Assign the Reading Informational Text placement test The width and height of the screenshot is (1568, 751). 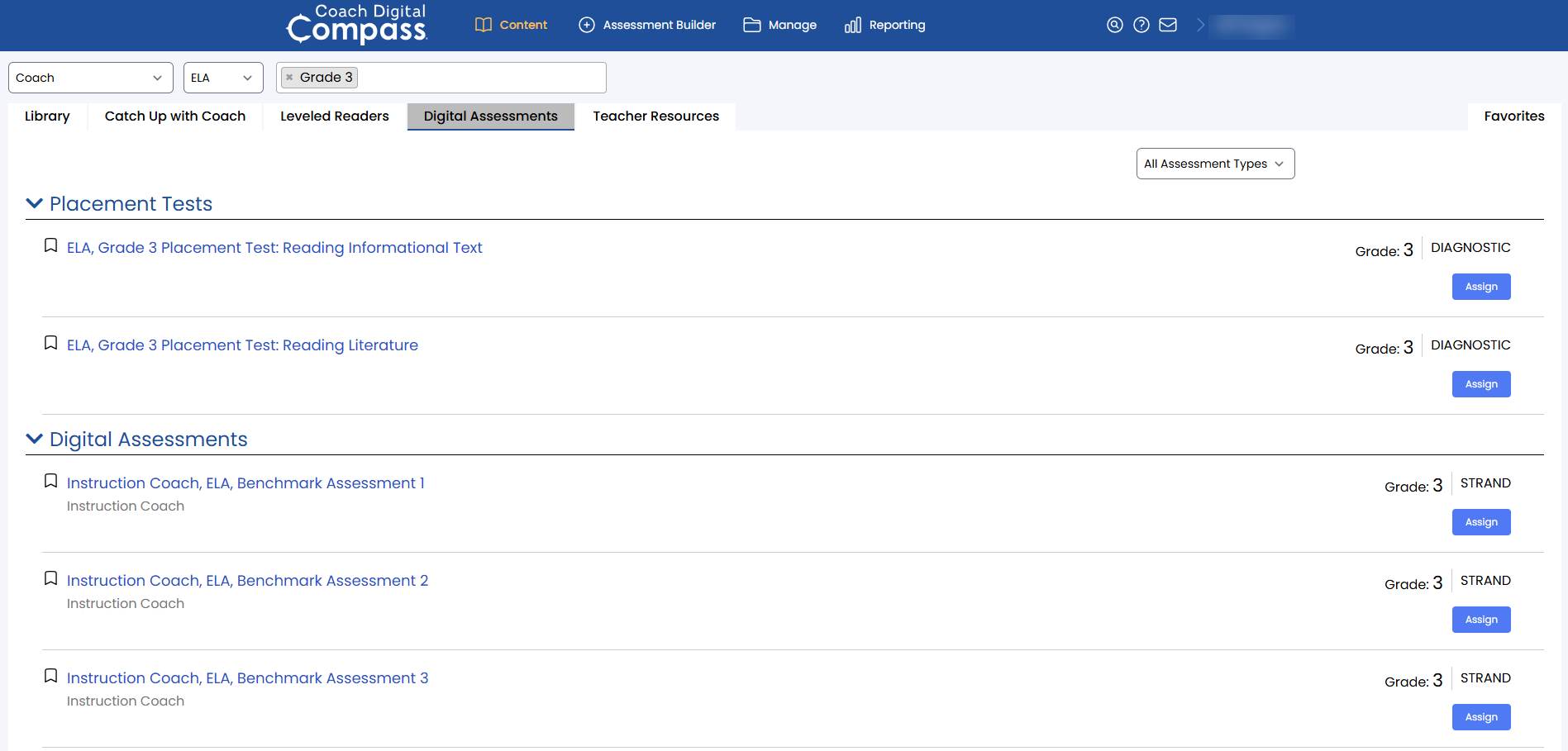tap(1481, 287)
